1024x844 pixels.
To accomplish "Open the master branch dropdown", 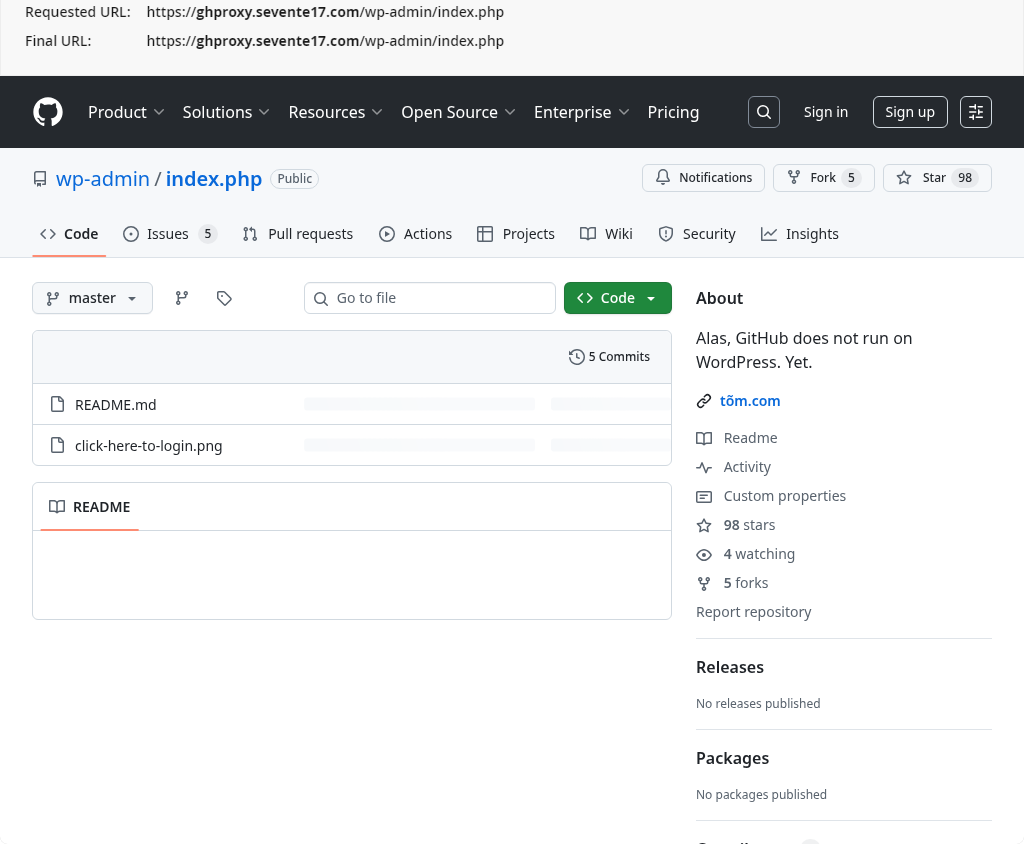I will (92, 298).
